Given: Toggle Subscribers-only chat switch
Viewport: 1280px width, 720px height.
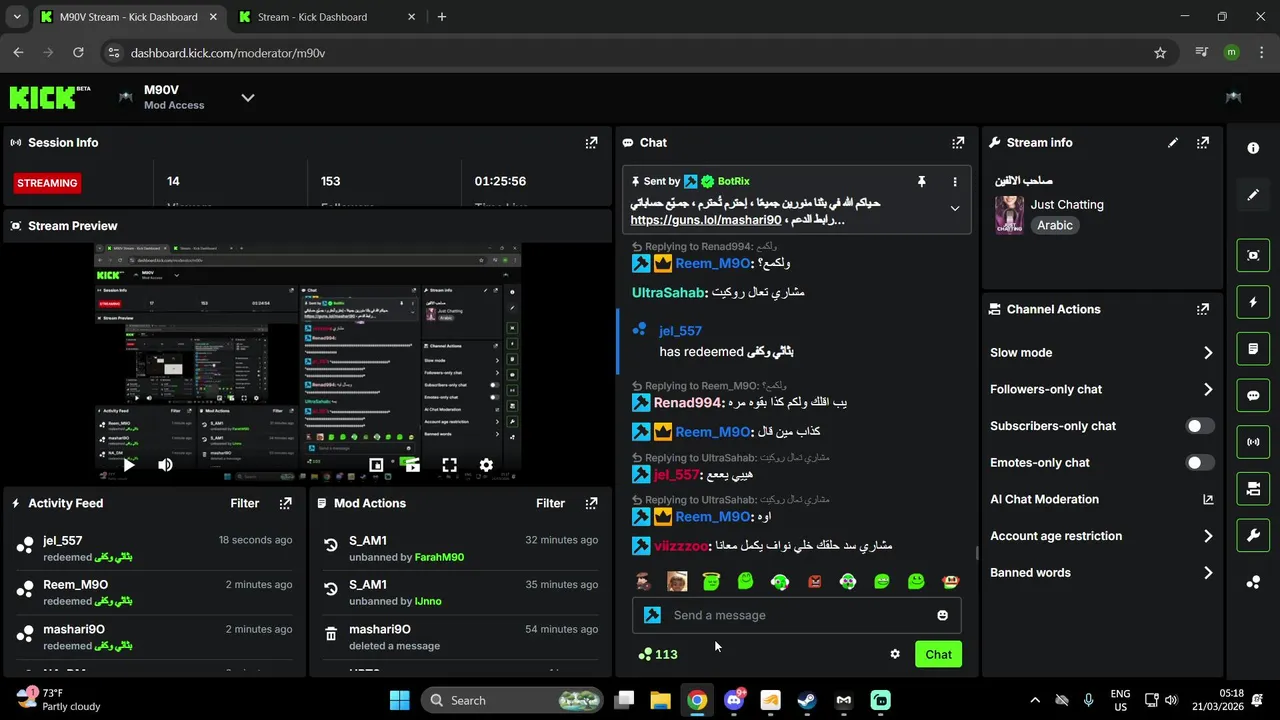Looking at the screenshot, I should click(1200, 426).
